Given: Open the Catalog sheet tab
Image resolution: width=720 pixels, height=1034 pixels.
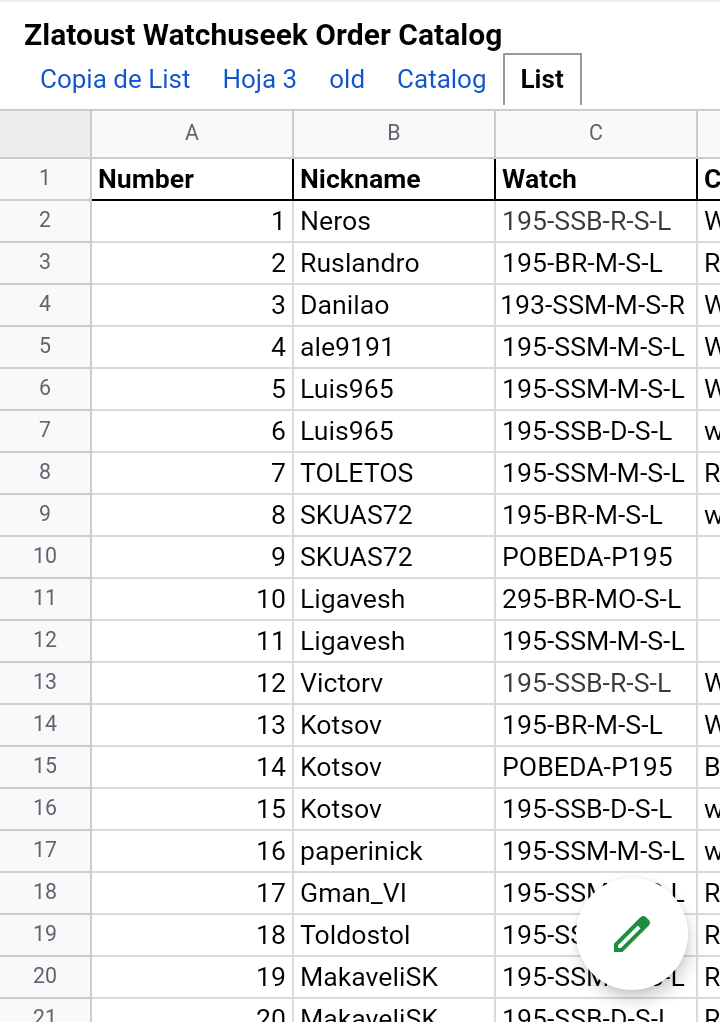Looking at the screenshot, I should click(441, 80).
